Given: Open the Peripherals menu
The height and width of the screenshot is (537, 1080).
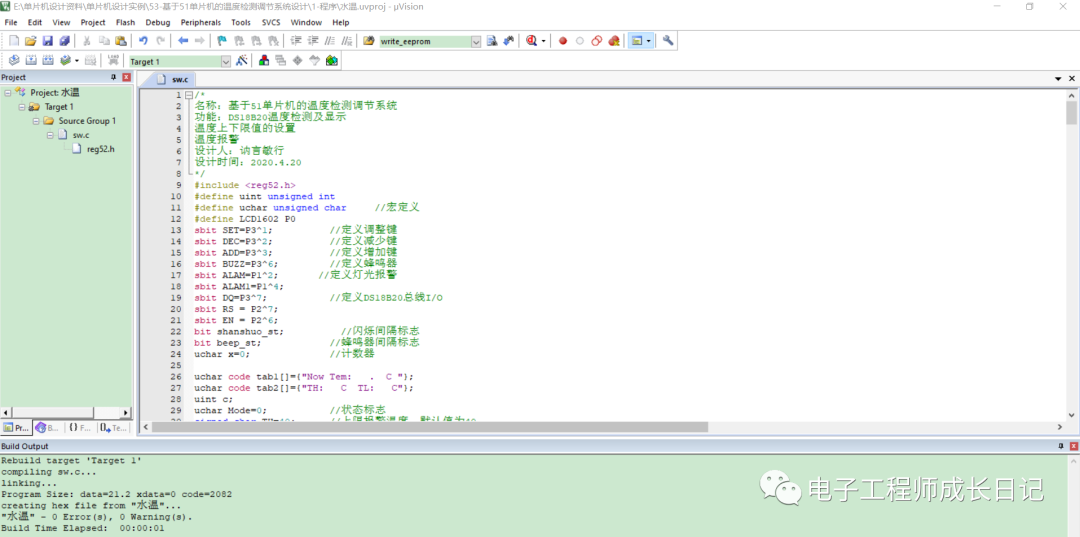Looking at the screenshot, I should click(200, 22).
